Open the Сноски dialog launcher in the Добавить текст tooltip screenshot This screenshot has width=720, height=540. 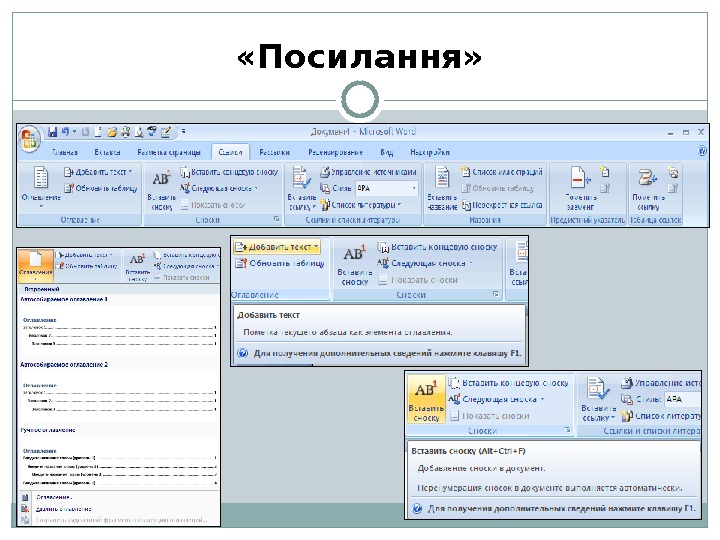(x=496, y=294)
